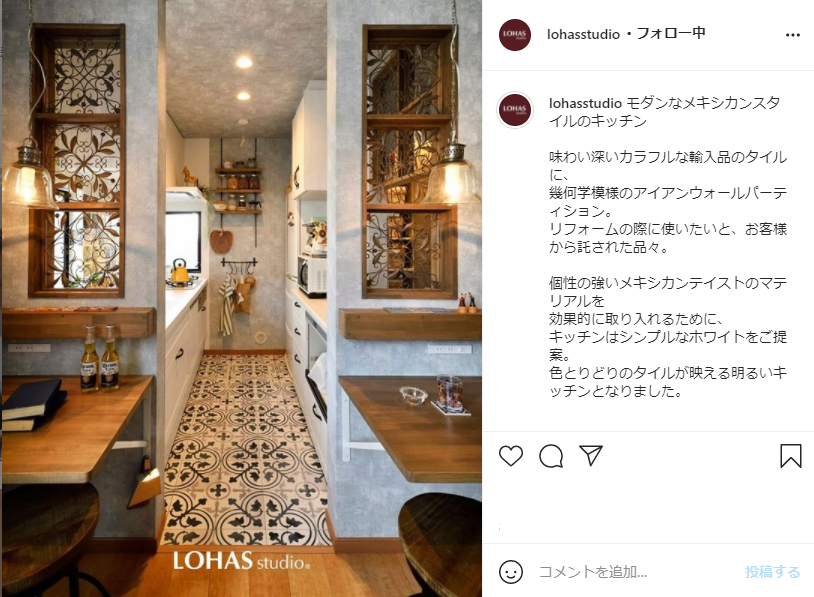The height and width of the screenshot is (597, 814).
Task: Open comments with the speech bubble icon
Action: [551, 456]
